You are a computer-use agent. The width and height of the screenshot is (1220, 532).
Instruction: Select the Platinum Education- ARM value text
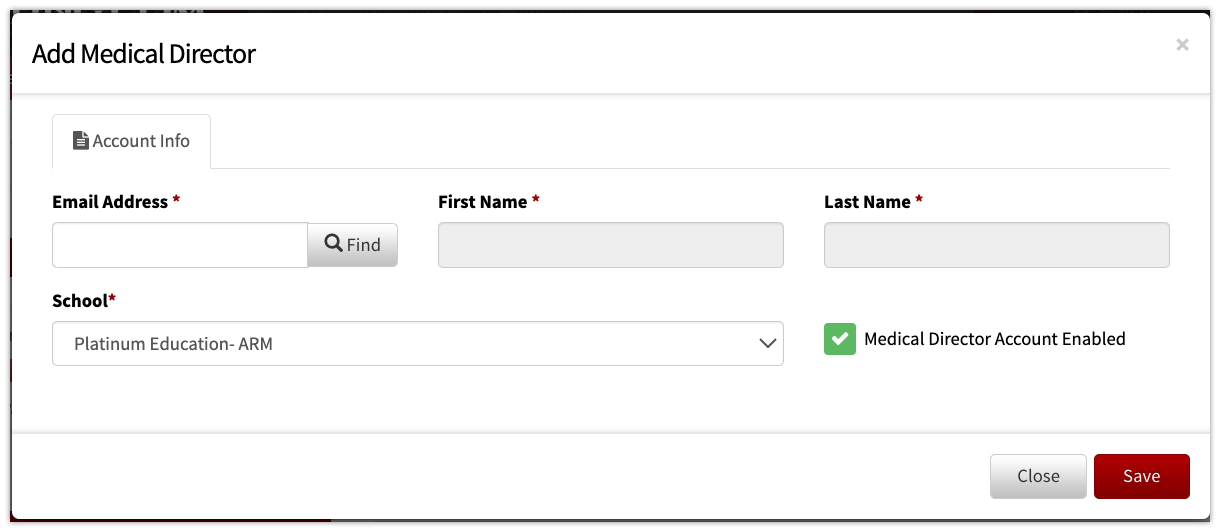[173, 343]
